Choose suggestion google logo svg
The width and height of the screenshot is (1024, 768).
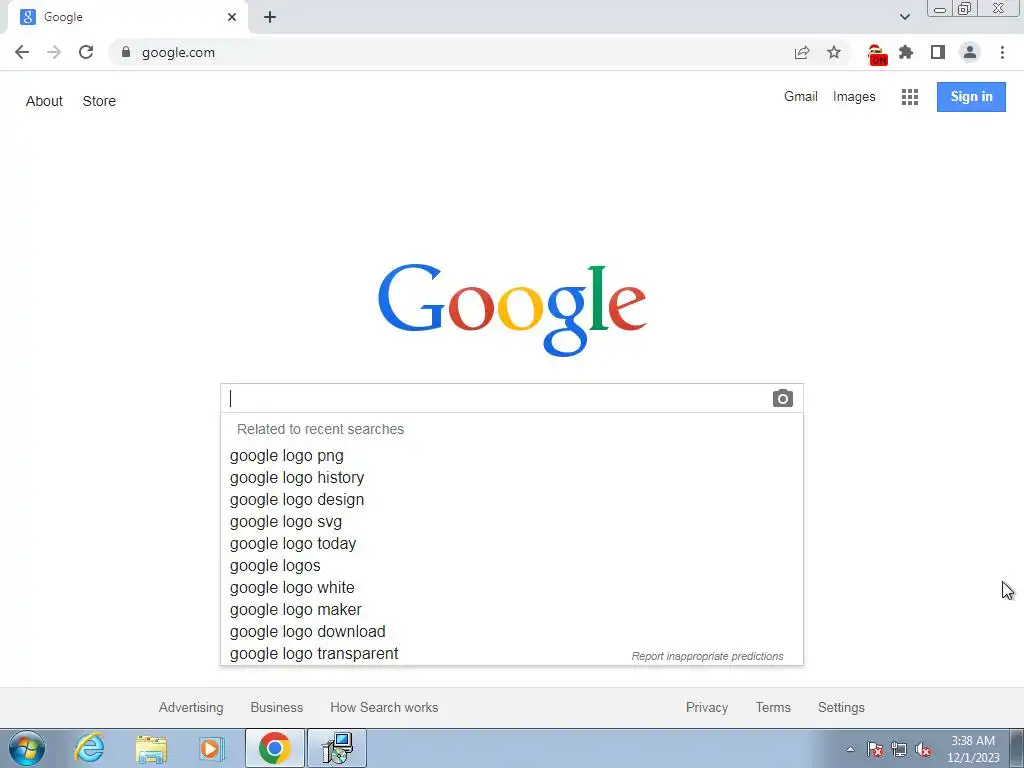(512, 522)
